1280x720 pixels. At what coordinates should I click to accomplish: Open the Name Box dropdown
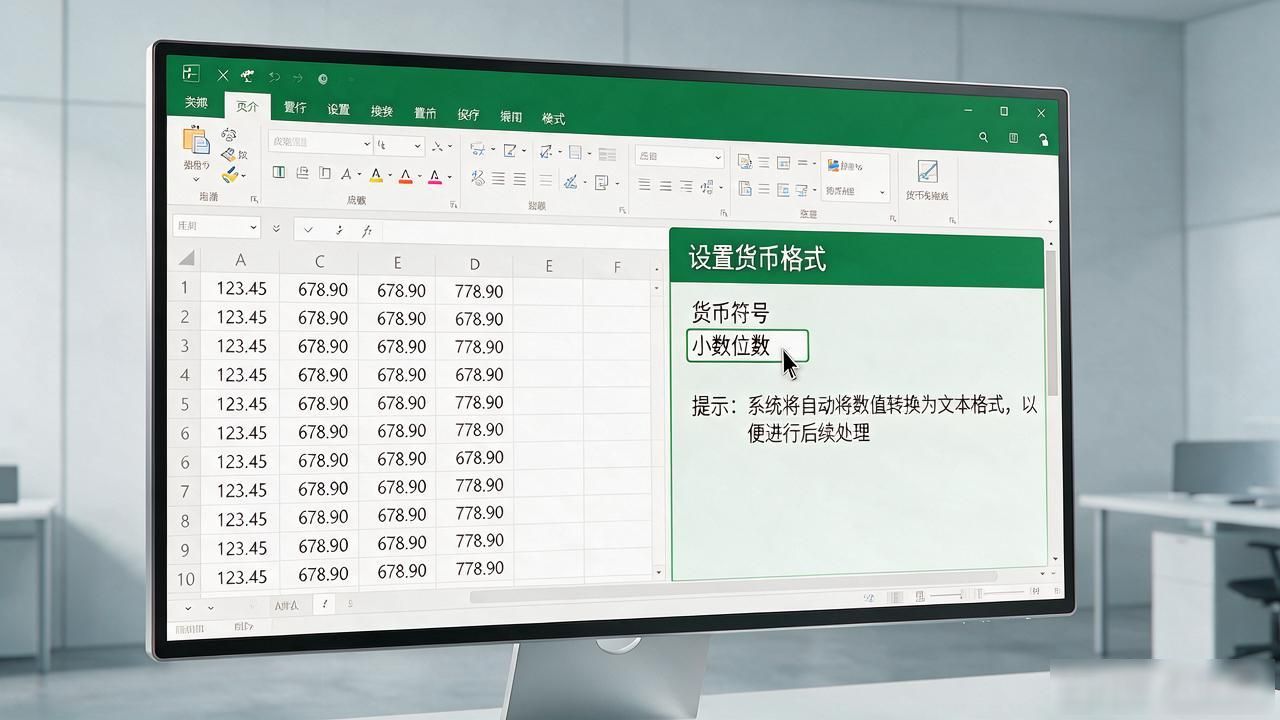[x=254, y=227]
